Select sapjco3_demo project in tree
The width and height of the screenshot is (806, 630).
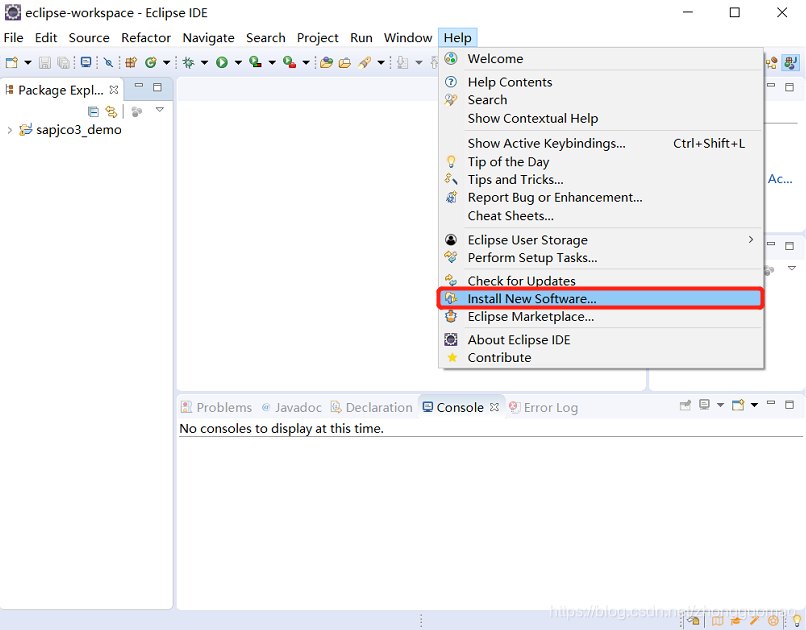click(x=79, y=129)
